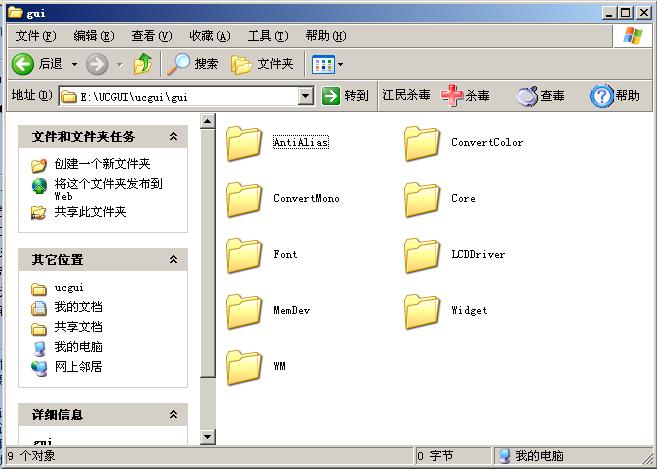This screenshot has height=469, width=657.
Task: Select the WM folder icon
Action: pos(244,368)
